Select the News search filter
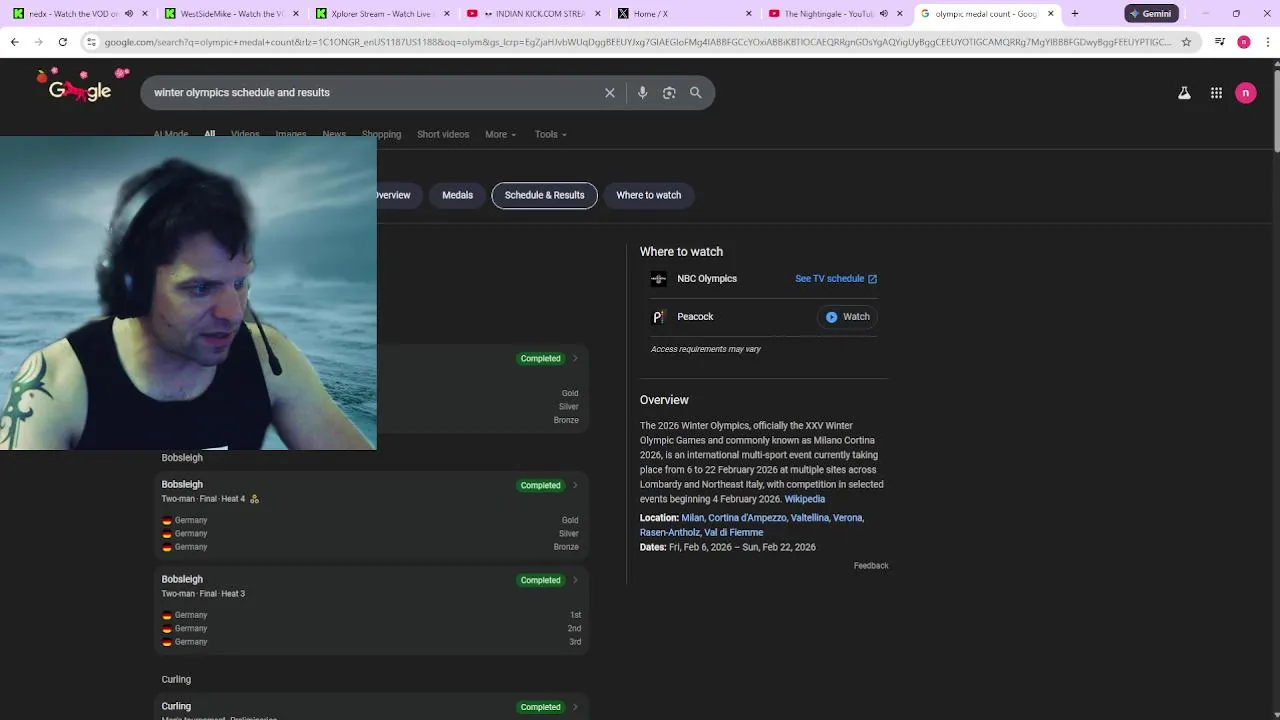 coord(334,134)
